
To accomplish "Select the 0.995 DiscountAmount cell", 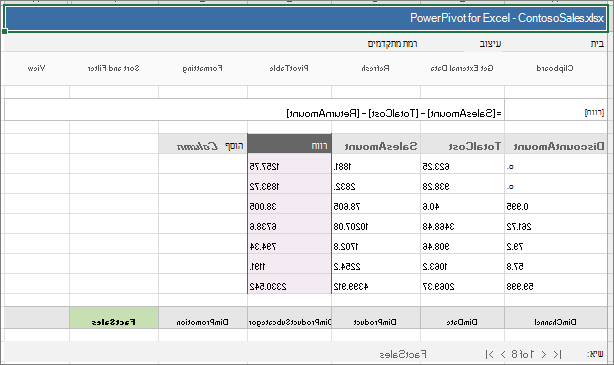I will [556, 204].
